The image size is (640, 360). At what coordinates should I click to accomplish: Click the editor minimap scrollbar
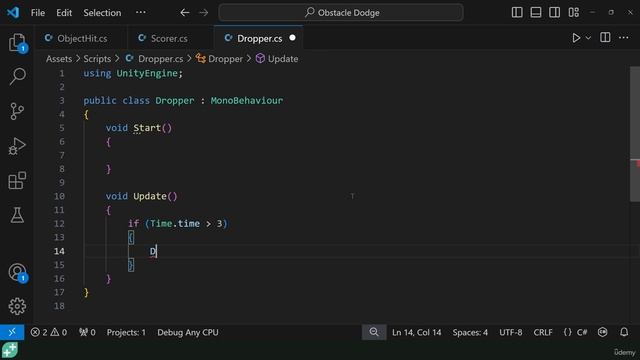coord(635,133)
